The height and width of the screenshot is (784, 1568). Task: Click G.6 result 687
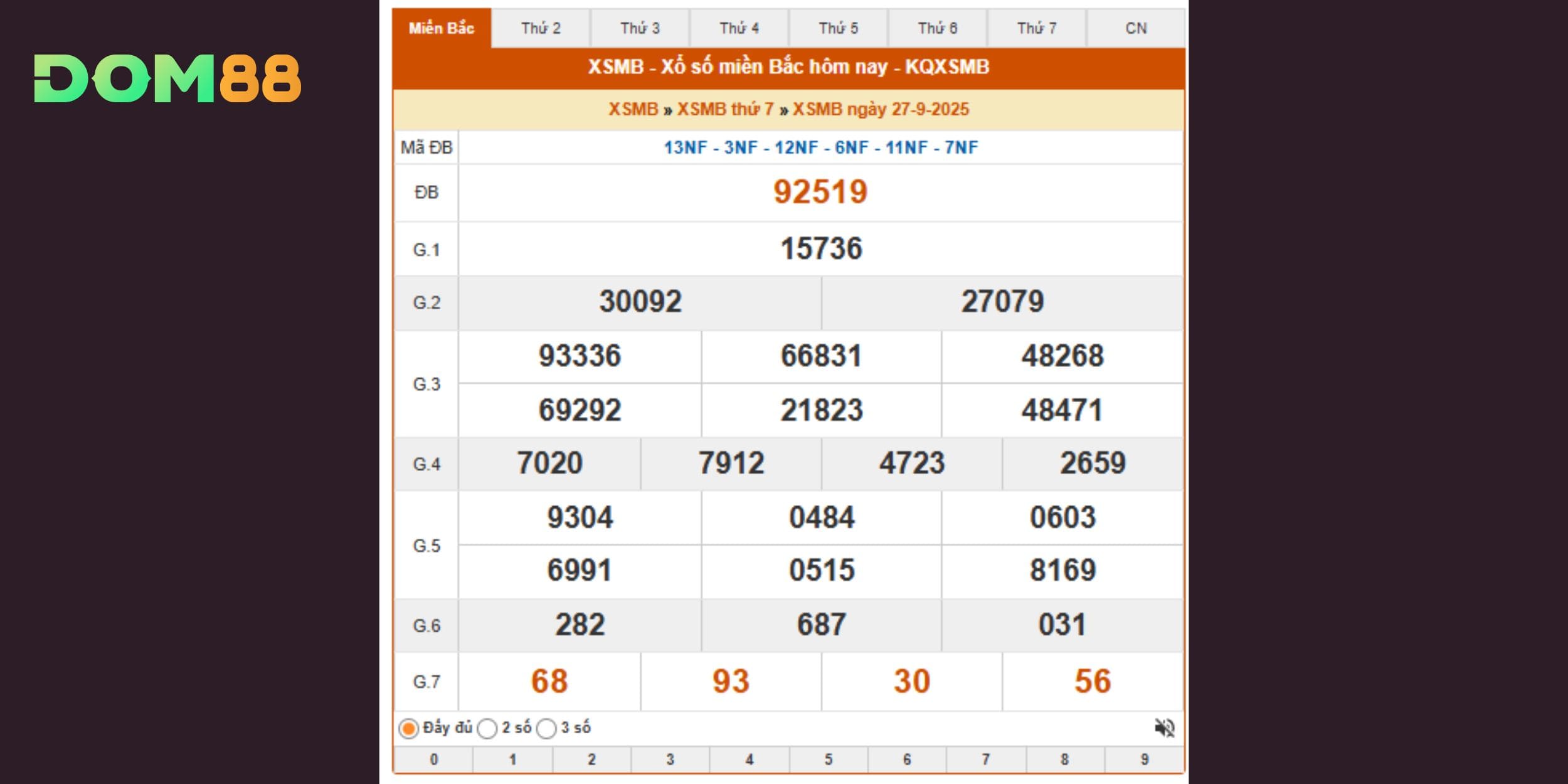point(822,625)
